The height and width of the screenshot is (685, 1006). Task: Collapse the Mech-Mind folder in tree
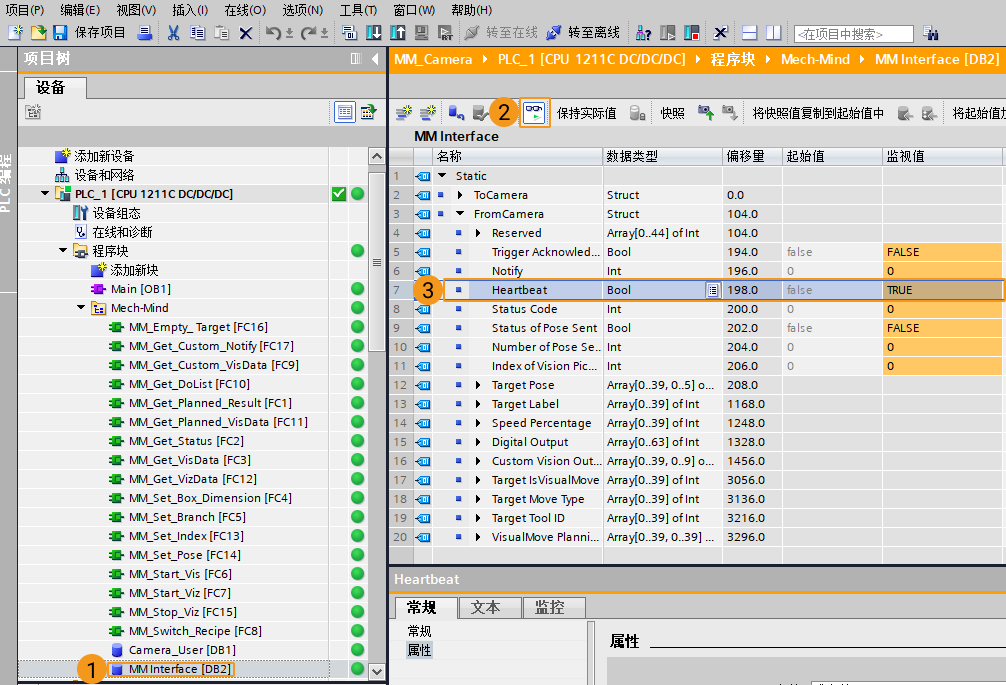82,308
